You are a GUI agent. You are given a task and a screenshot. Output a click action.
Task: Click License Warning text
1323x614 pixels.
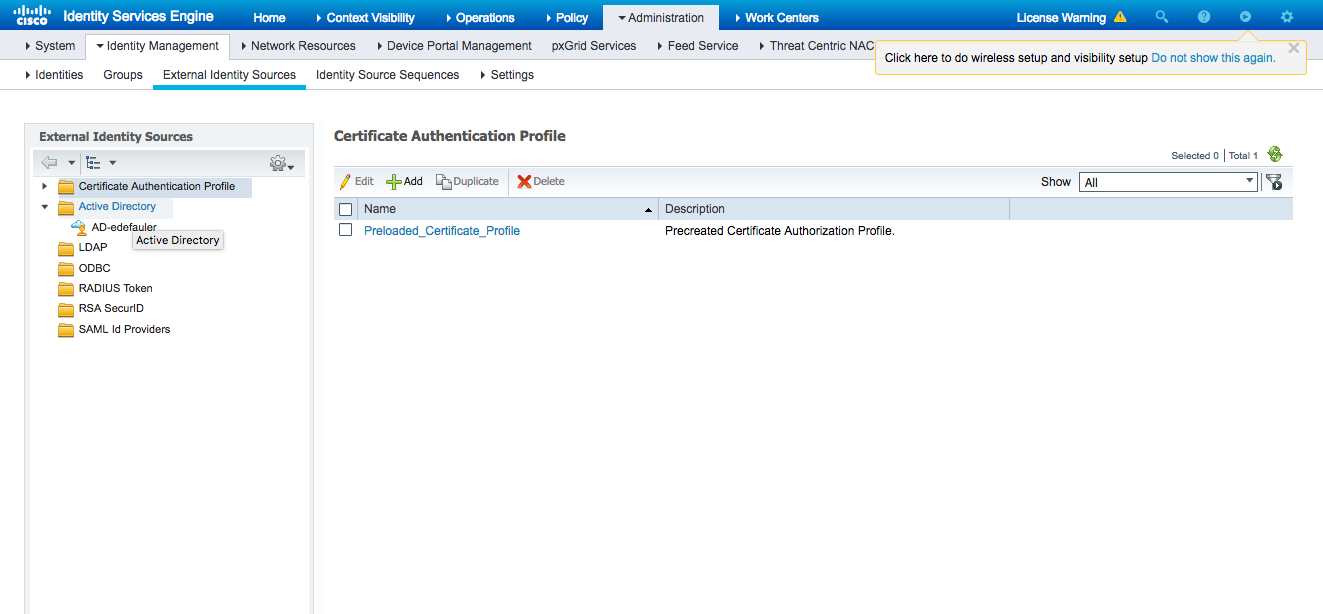[1061, 18]
